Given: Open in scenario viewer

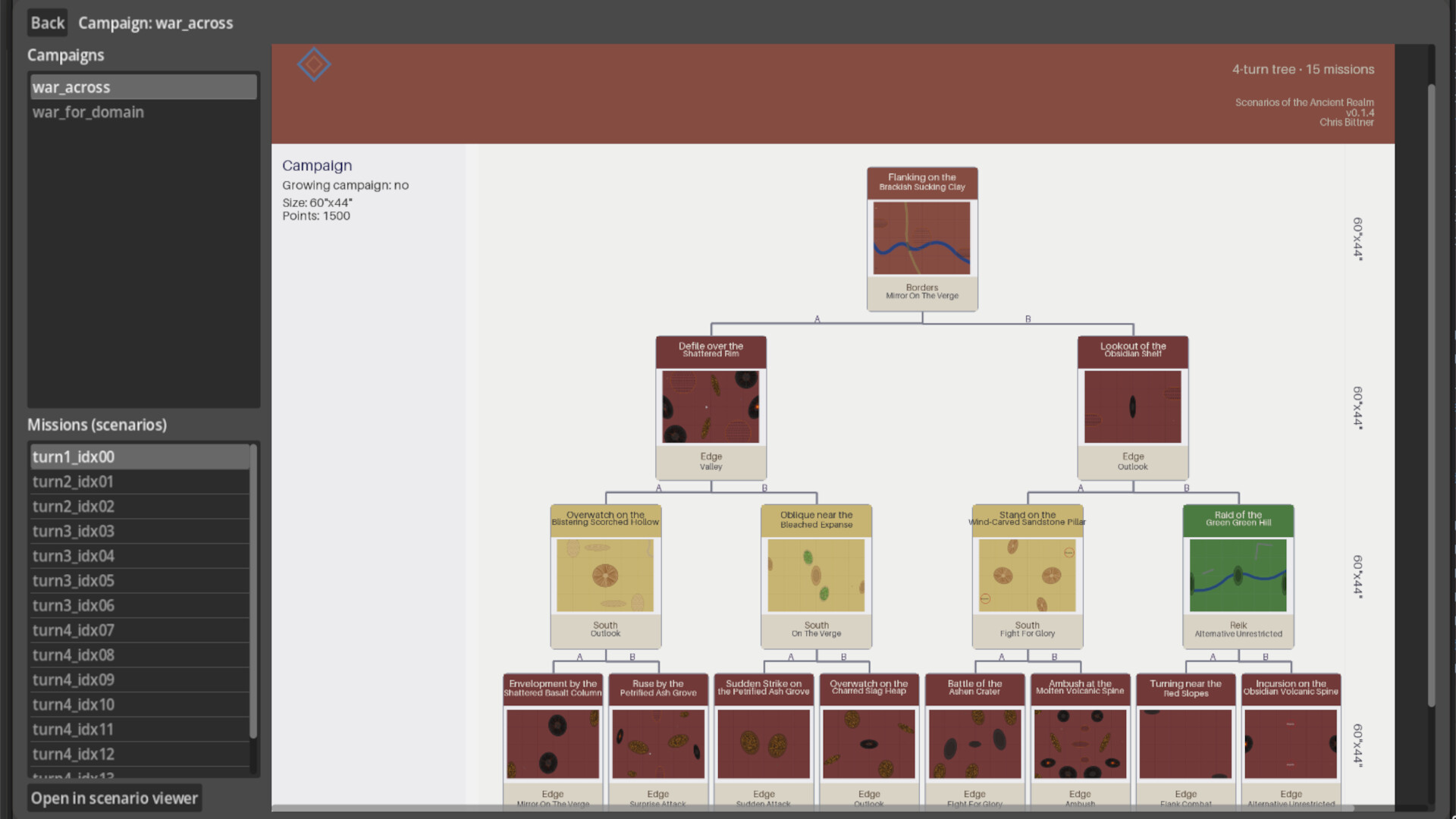Looking at the screenshot, I should pos(115,798).
